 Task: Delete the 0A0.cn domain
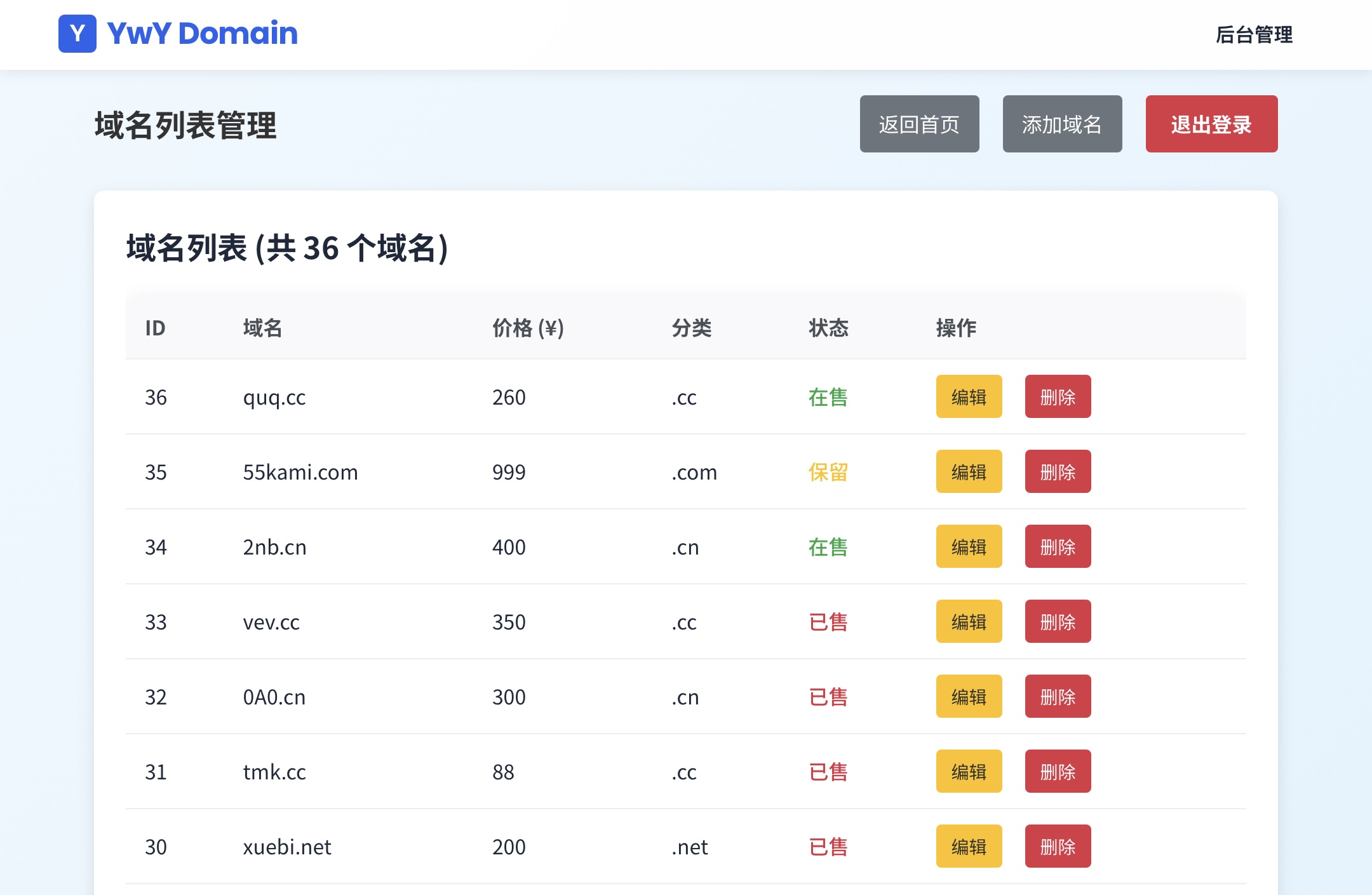click(1058, 697)
